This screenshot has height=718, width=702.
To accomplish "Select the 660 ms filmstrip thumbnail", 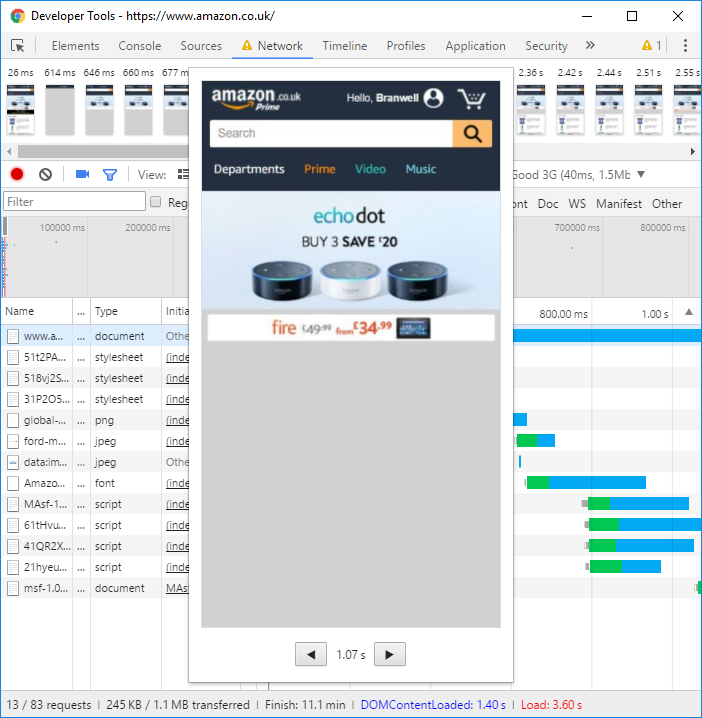I will (138, 110).
